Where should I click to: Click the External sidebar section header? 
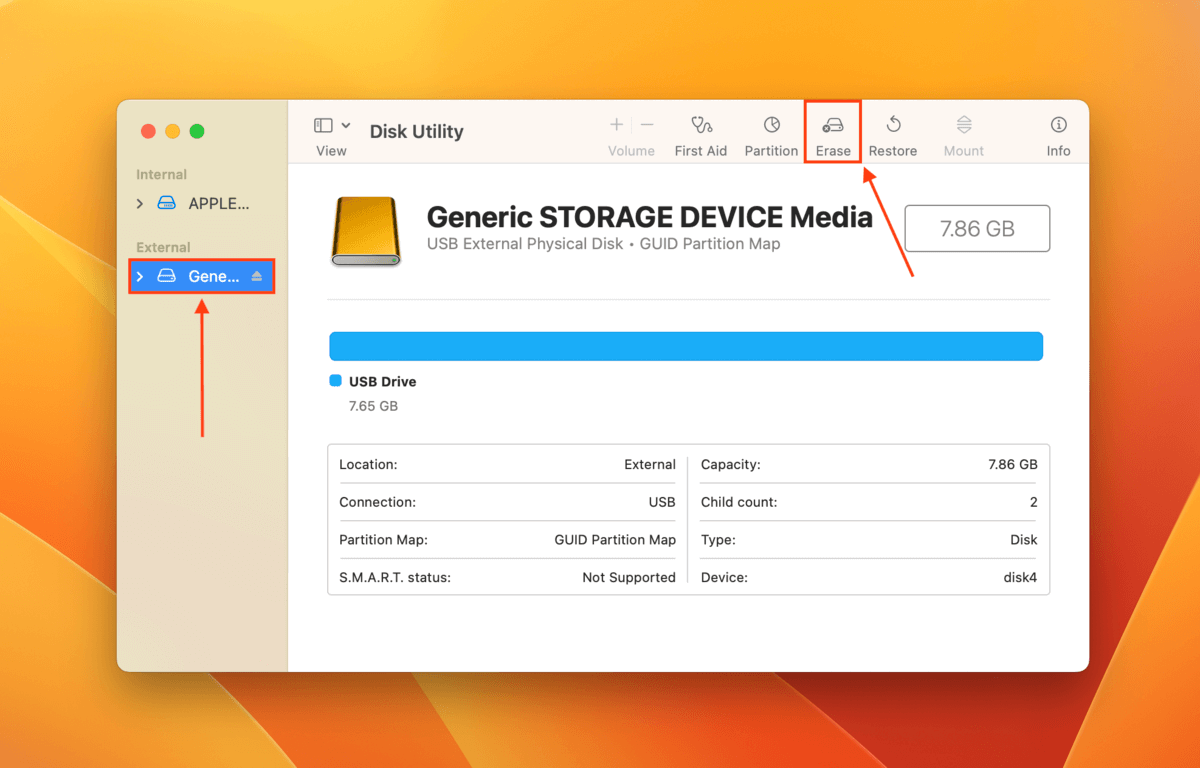(163, 248)
